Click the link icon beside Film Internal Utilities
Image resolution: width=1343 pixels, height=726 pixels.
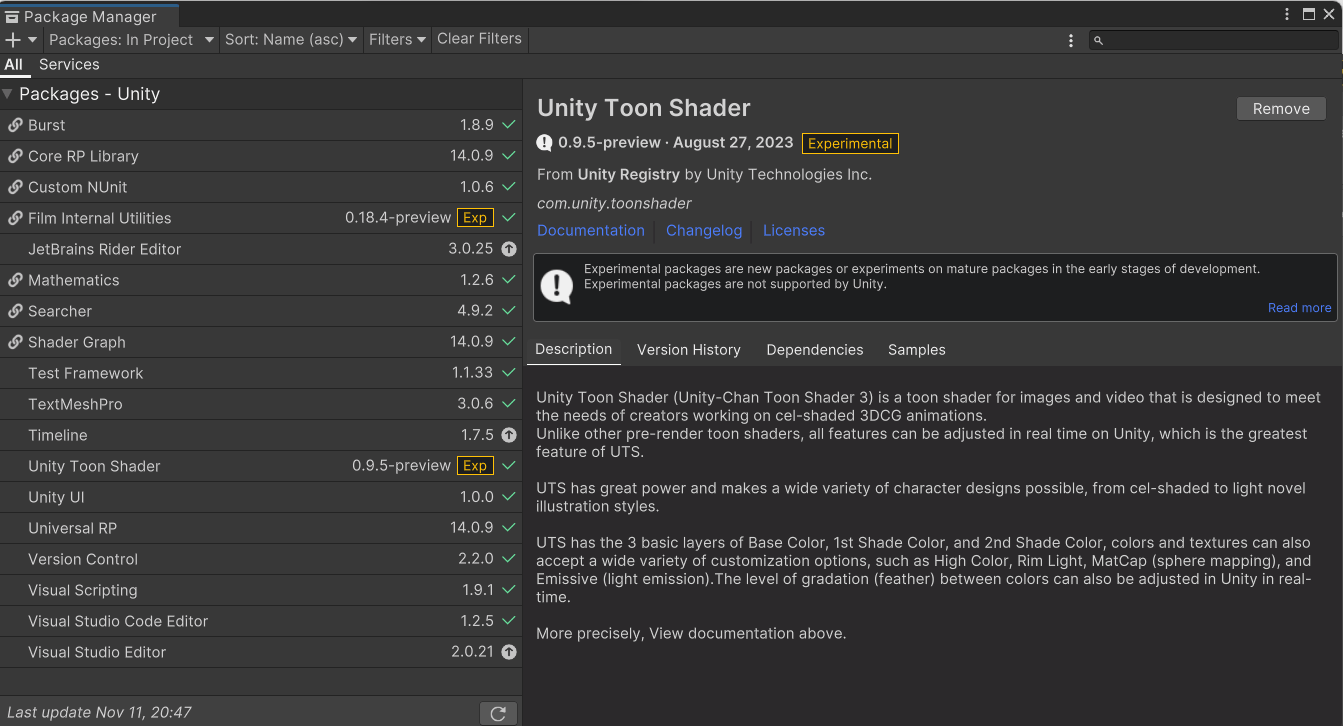tap(15, 218)
